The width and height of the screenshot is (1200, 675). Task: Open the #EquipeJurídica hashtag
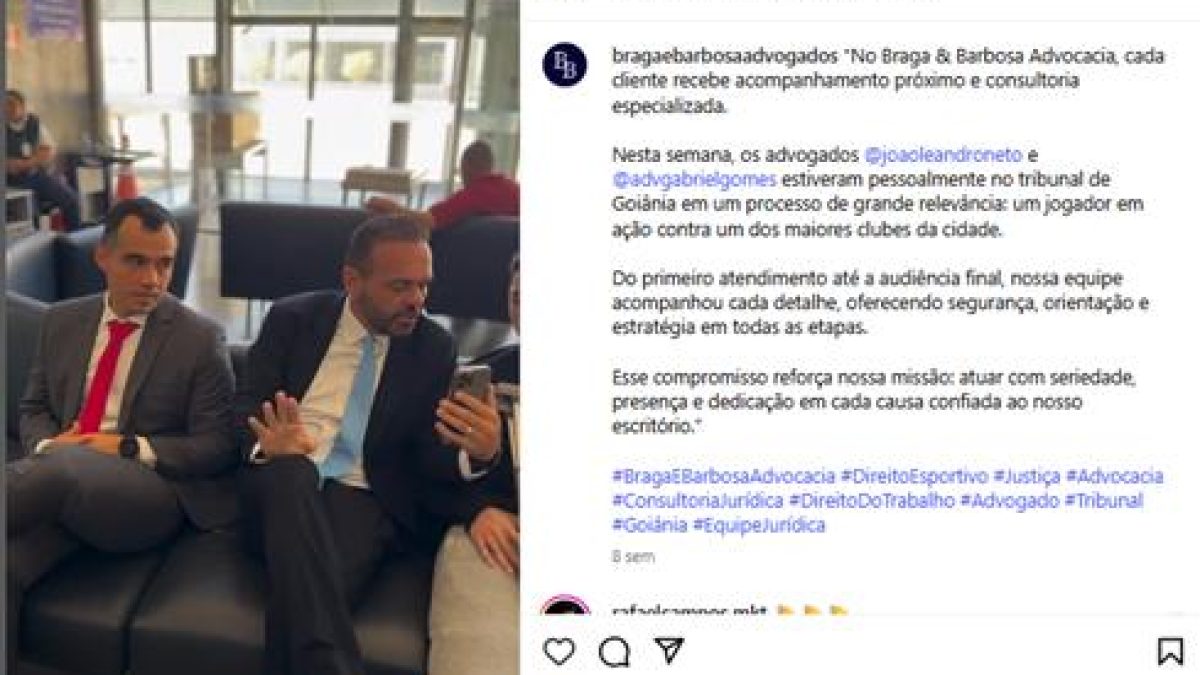click(759, 526)
